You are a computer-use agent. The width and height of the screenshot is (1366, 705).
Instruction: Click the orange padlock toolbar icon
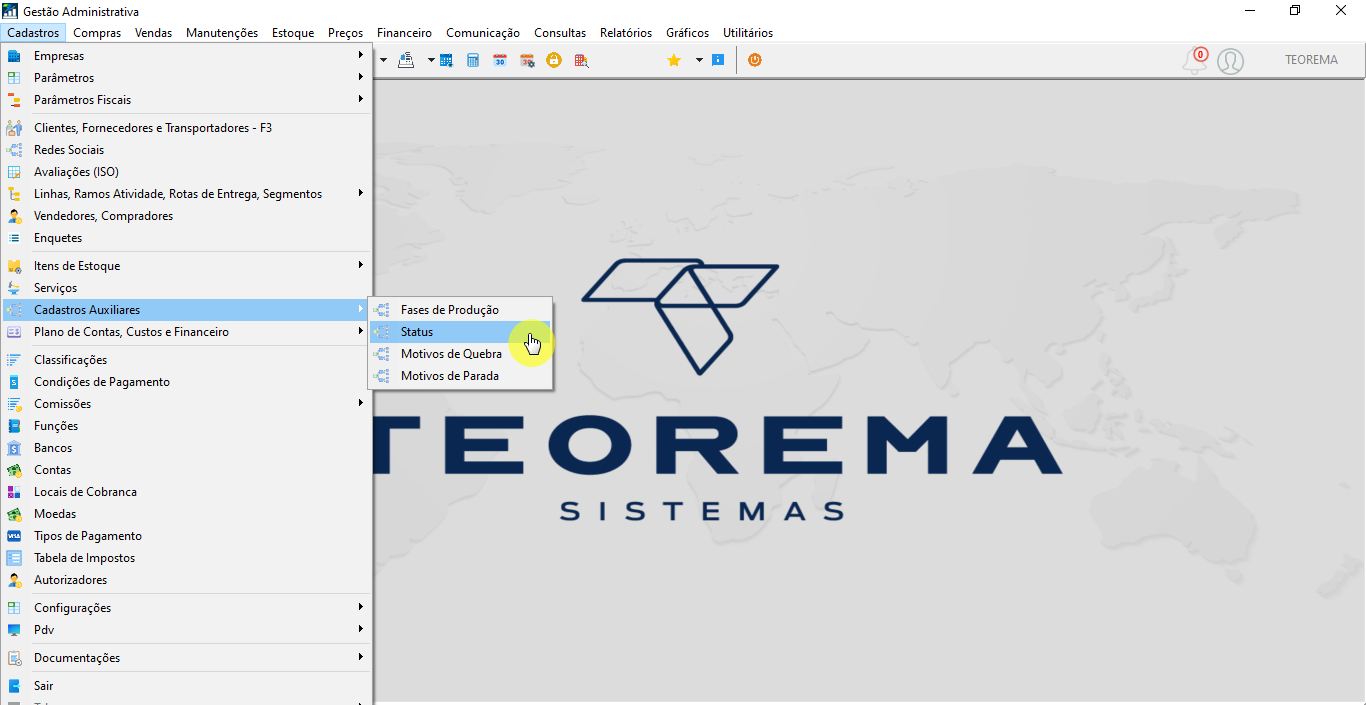[x=554, y=60]
